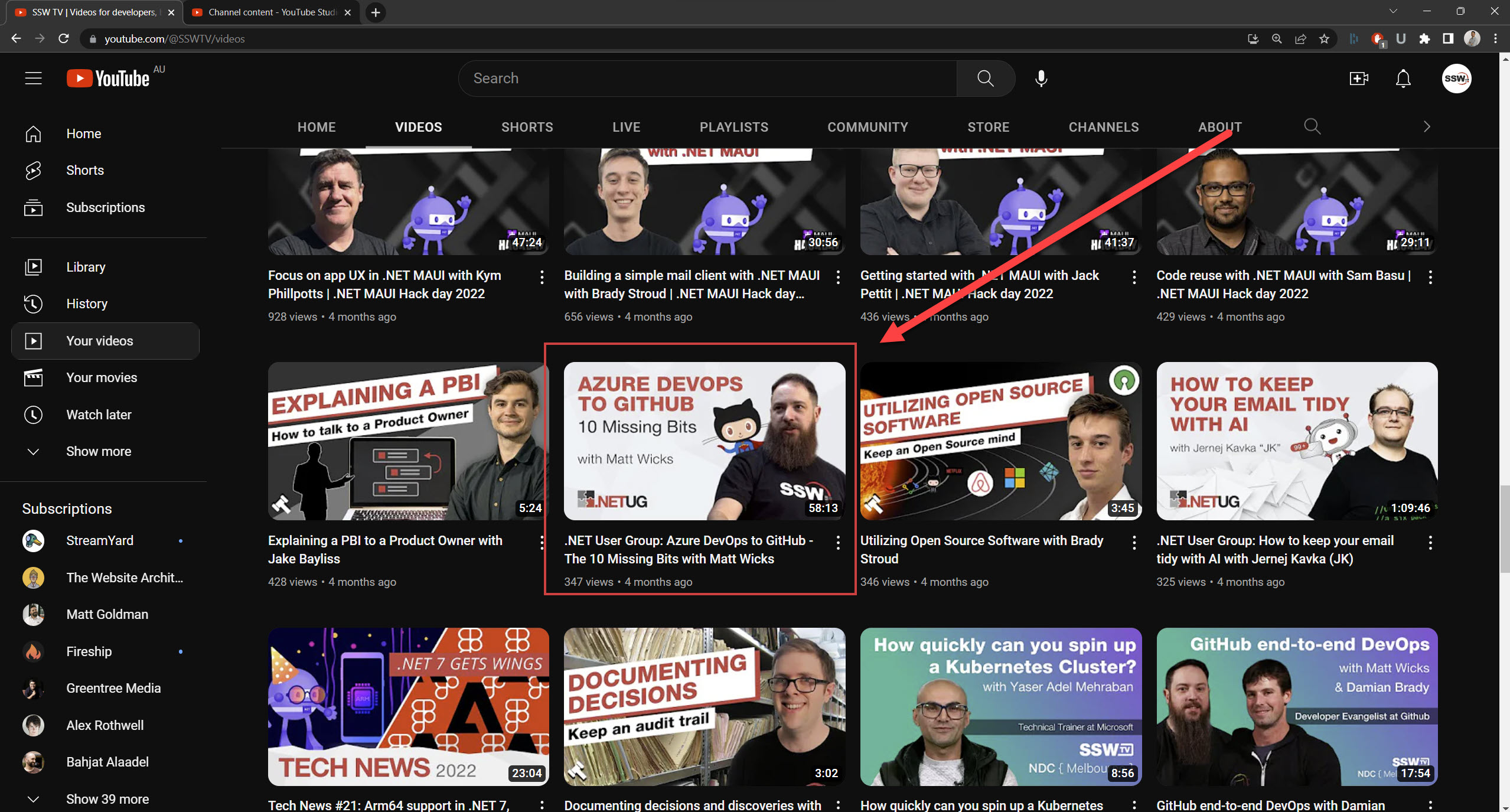Open the hamburger guide menu
1510x812 pixels.
pos(33,78)
